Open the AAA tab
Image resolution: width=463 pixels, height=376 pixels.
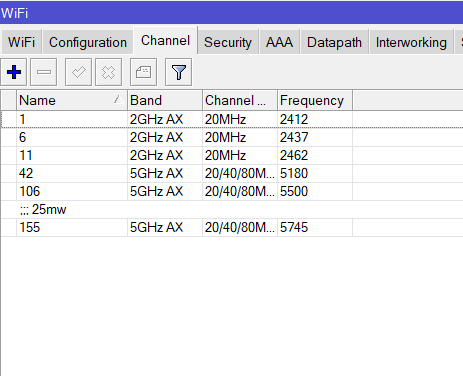point(280,42)
